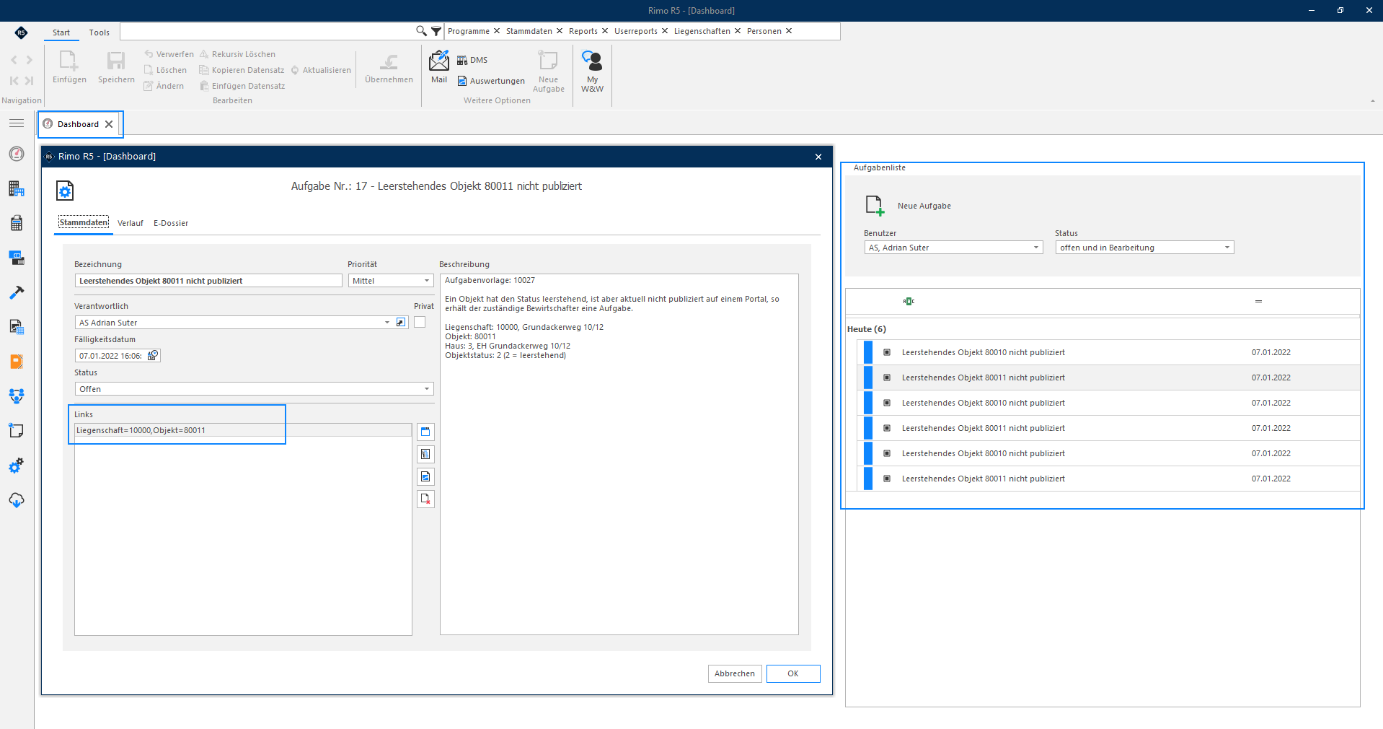The height and width of the screenshot is (729, 1383).
Task: Open Auswertungen in the ribbon
Action: tap(491, 81)
